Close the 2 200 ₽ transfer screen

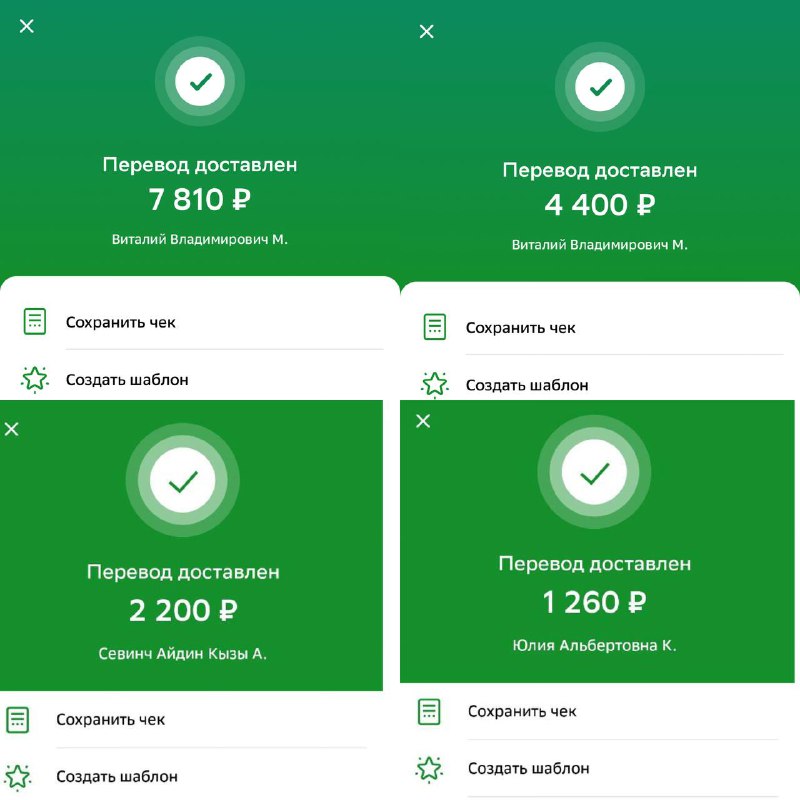(x=12, y=429)
